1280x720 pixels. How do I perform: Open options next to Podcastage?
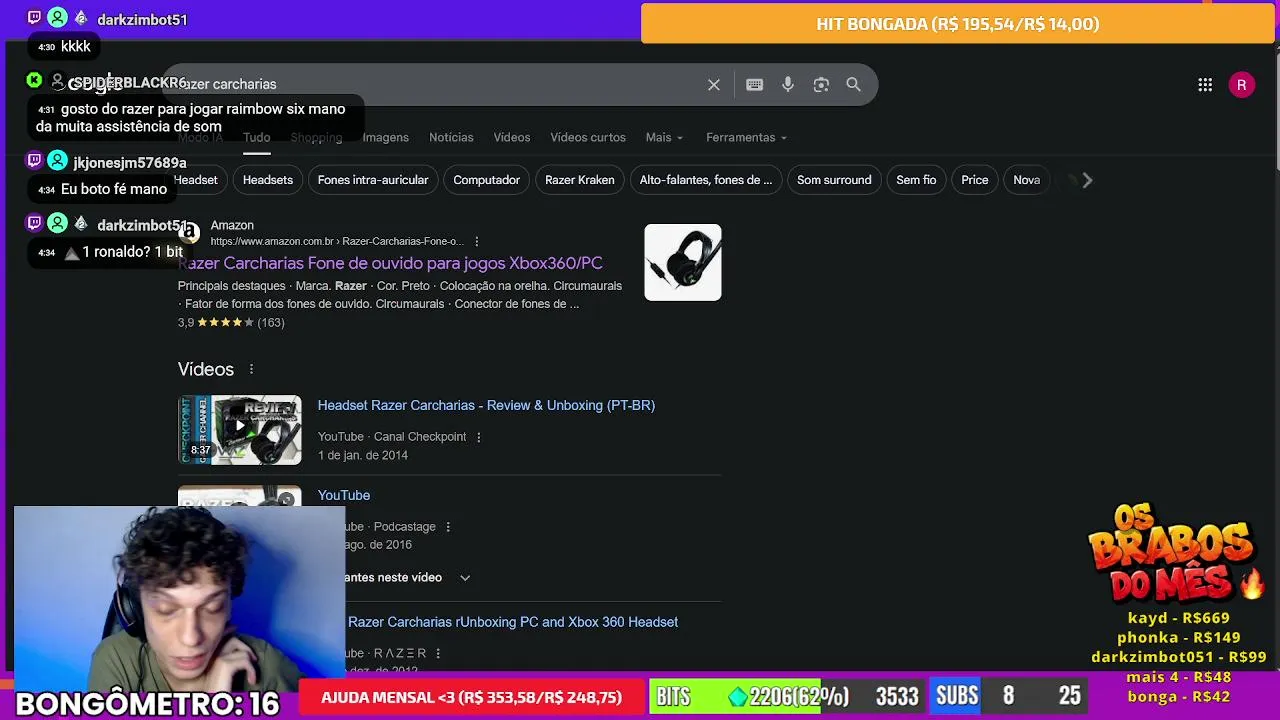[x=447, y=527]
